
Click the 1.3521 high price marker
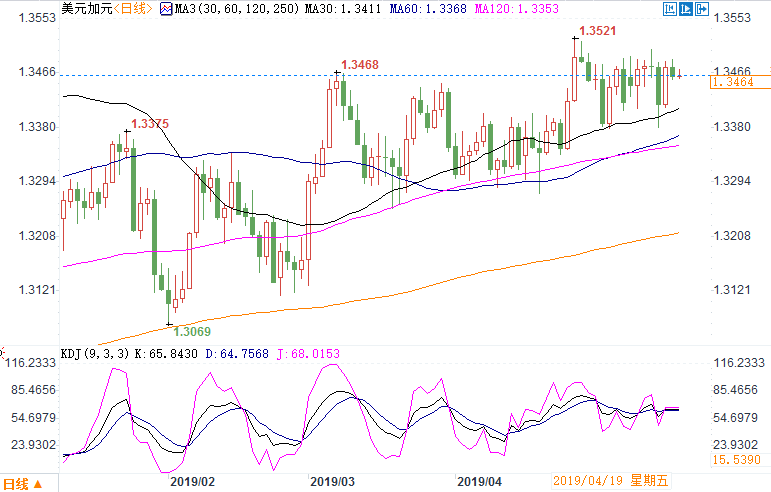598,32
